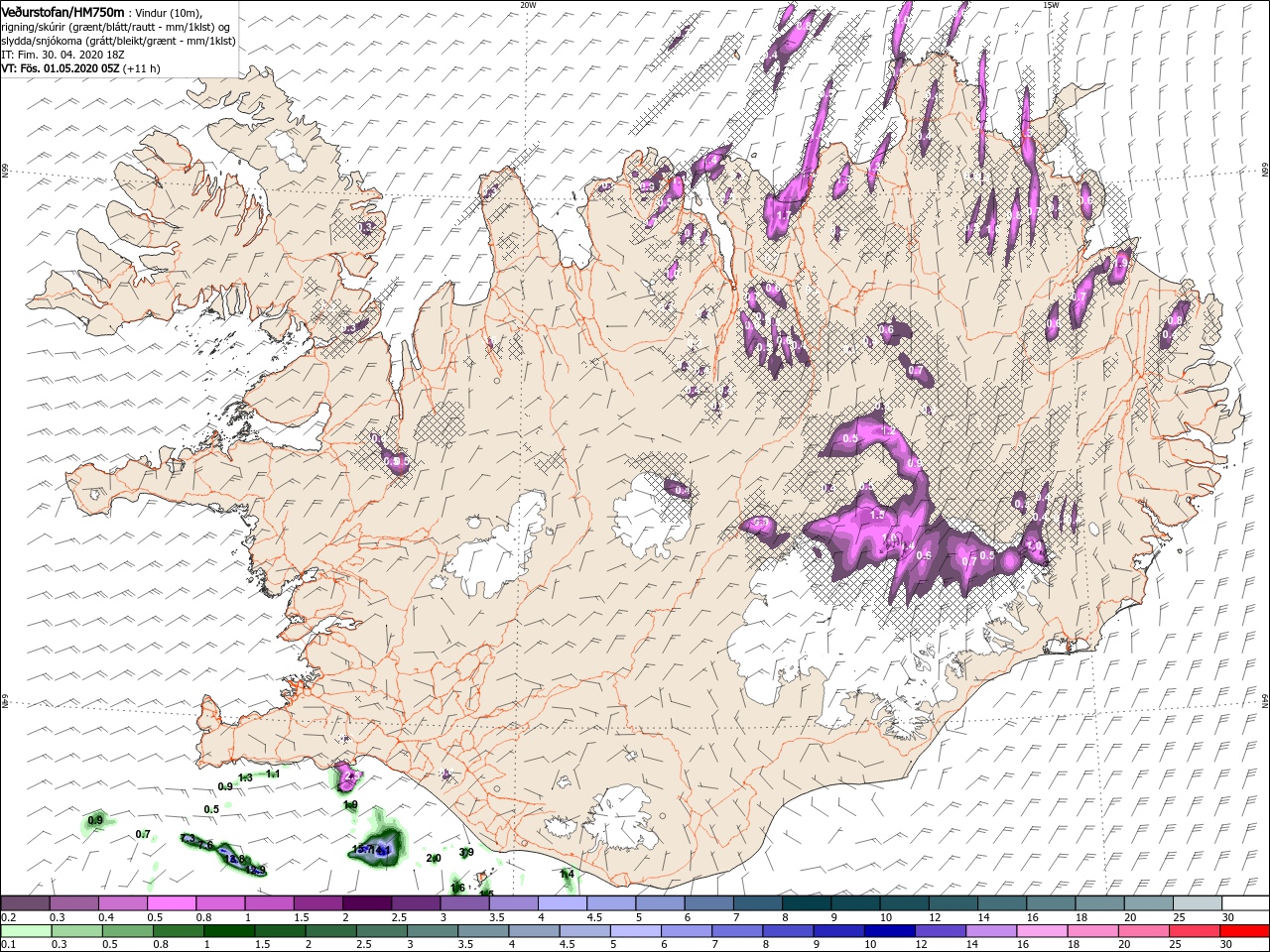Select the 3.9 rainfall value
Image resolution: width=1270 pixels, height=952 pixels.
pyautogui.click(x=466, y=852)
